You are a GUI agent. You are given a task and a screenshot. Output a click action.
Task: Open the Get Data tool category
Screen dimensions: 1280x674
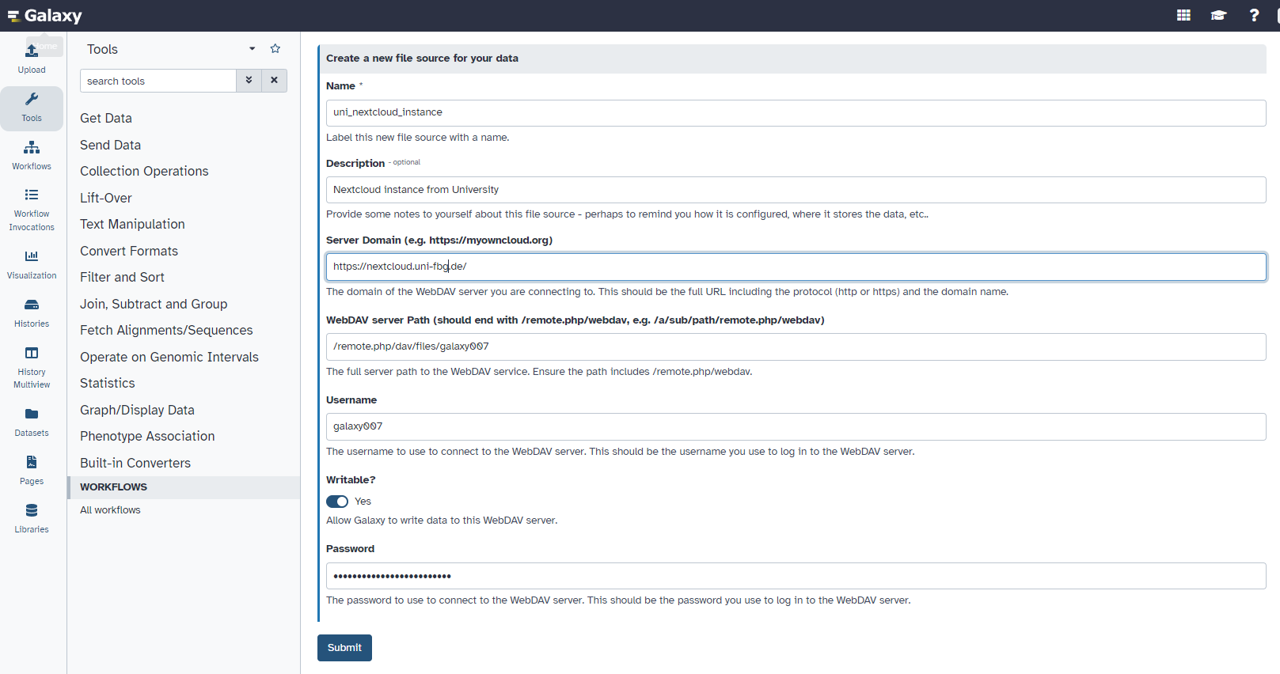105,117
